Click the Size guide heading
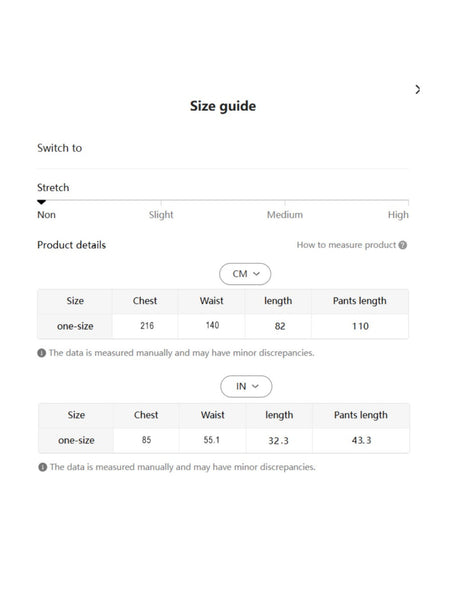Viewport: 450px width, 600px height. coord(223,106)
